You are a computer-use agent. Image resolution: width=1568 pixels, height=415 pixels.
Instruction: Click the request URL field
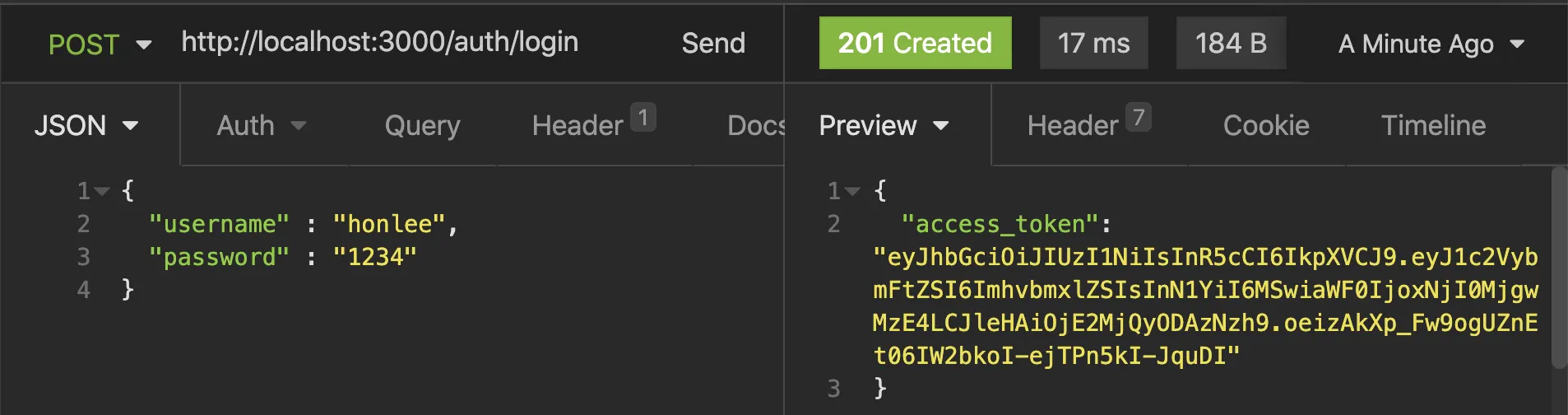379,42
